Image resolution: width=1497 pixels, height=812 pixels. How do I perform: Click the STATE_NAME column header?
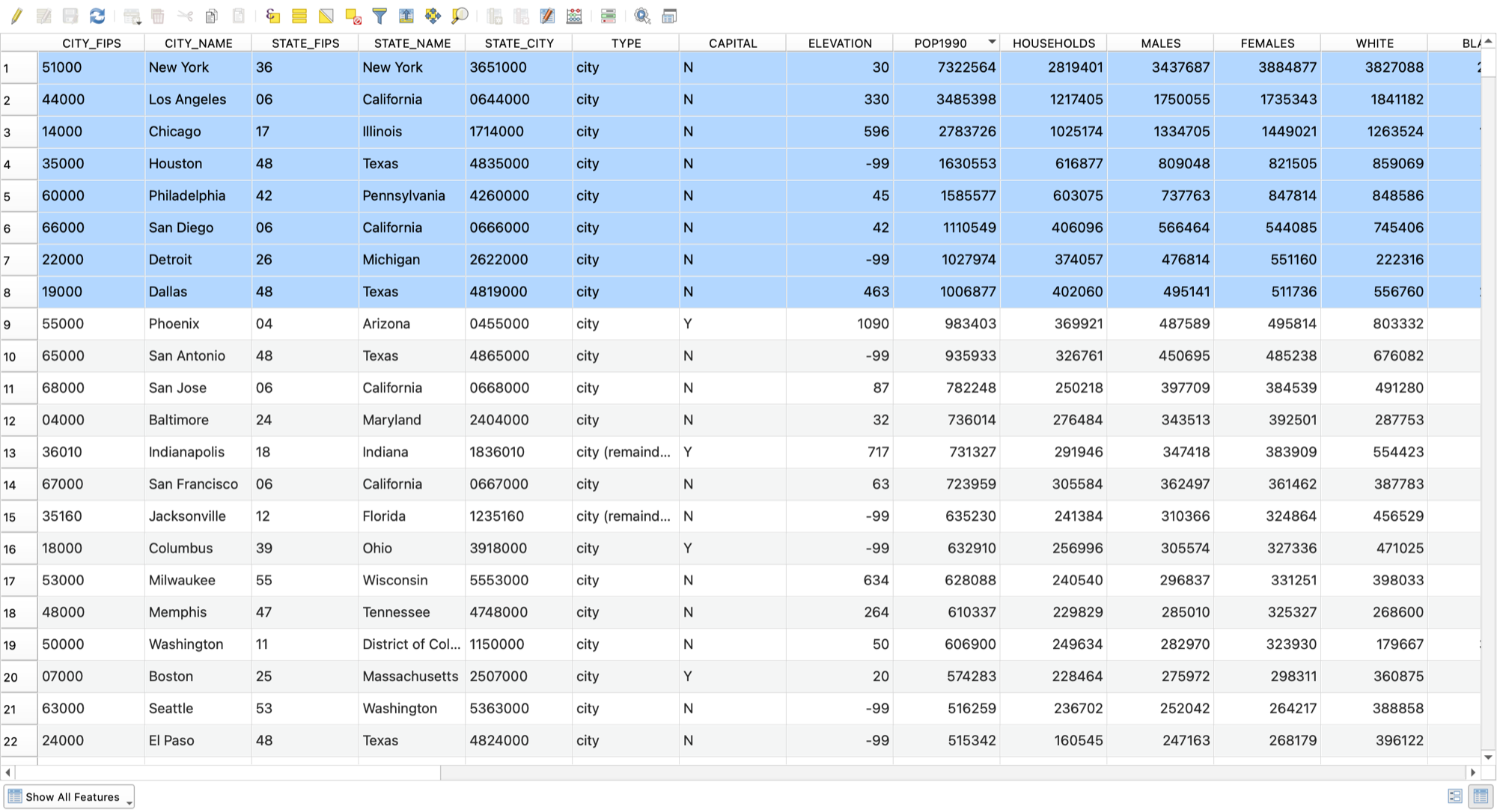pyautogui.click(x=412, y=43)
